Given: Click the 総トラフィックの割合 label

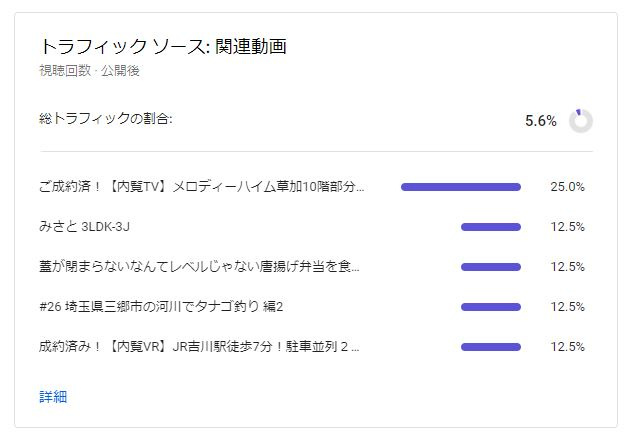Looking at the screenshot, I should [x=106, y=118].
